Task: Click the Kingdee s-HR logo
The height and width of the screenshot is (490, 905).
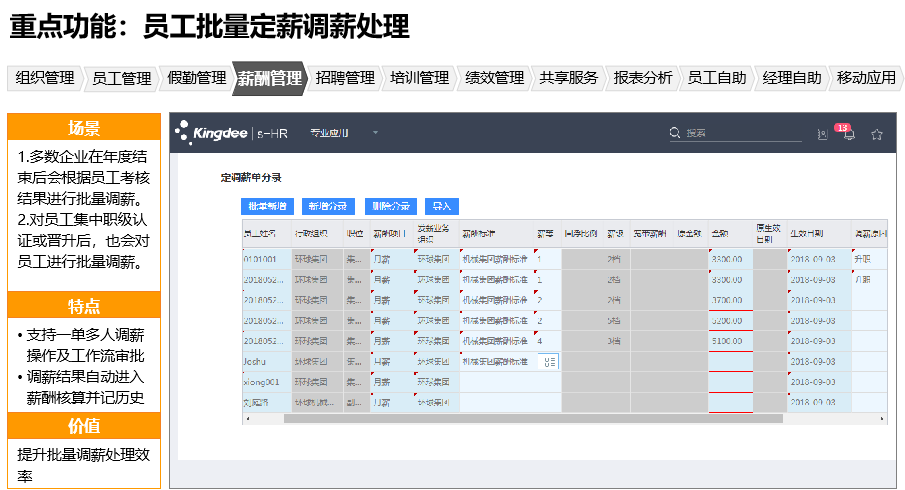Action: tap(231, 133)
